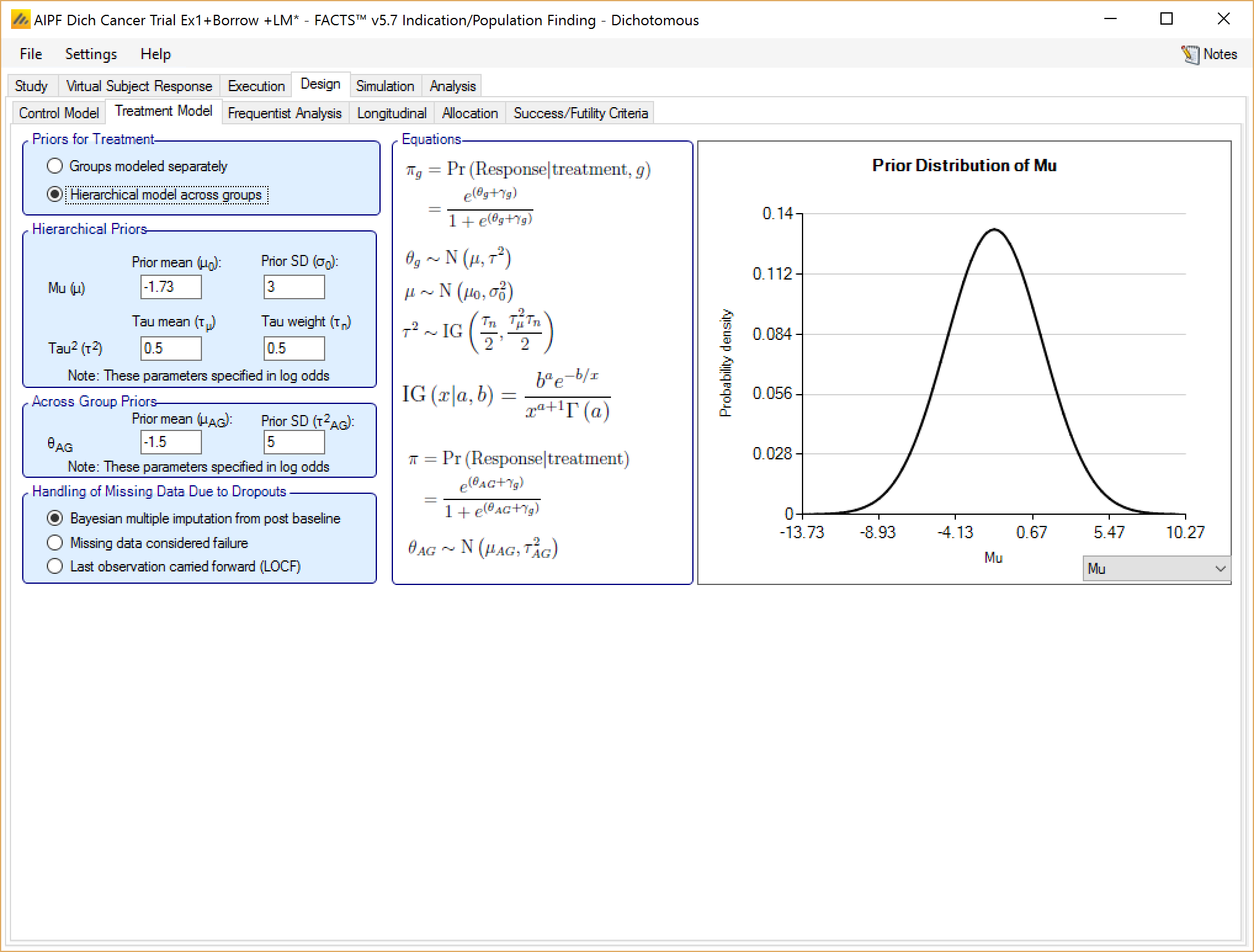Open the Virtual Subject Response tab
The height and width of the screenshot is (952, 1254).
139,86
